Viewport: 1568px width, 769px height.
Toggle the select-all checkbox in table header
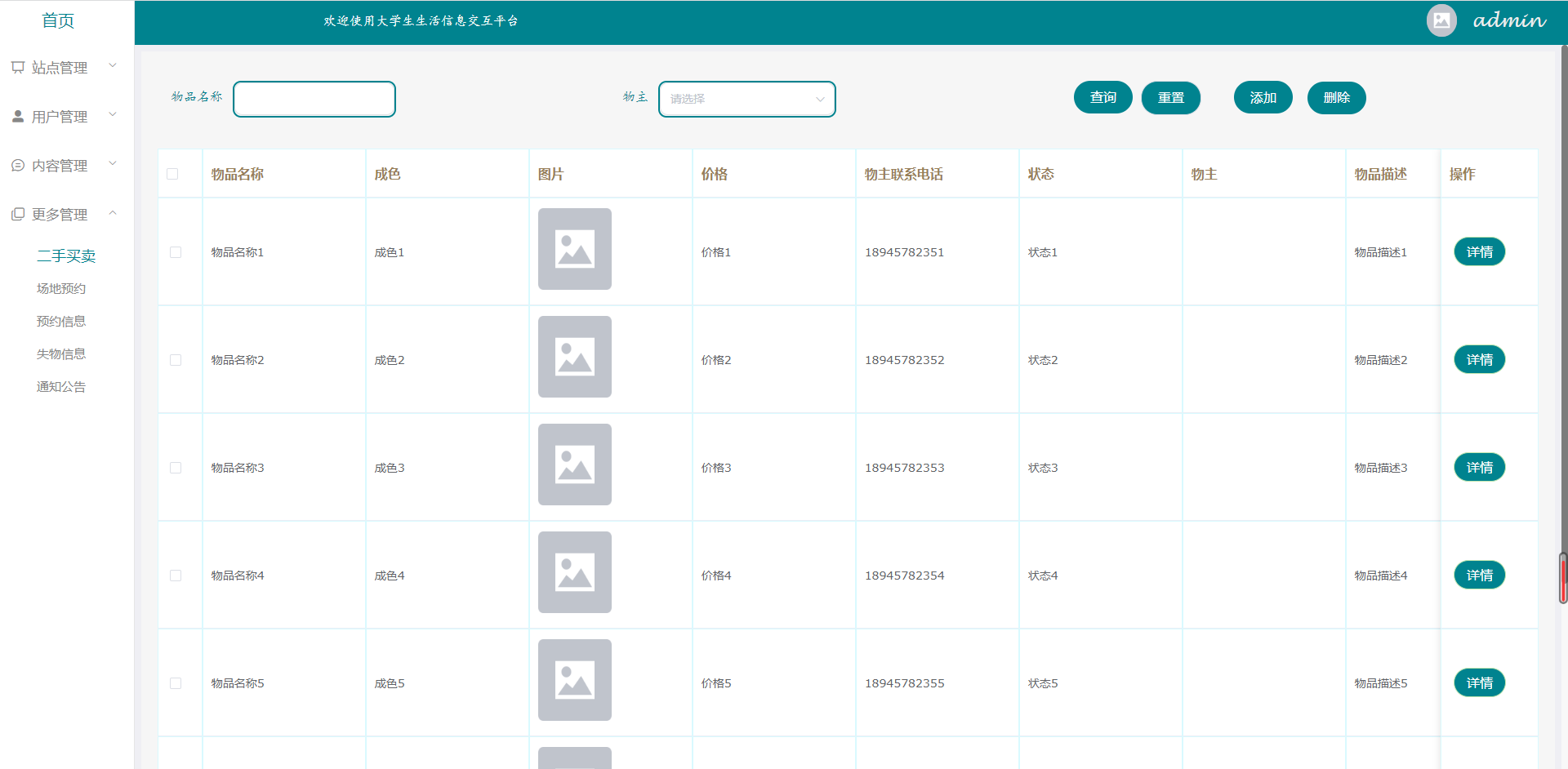point(172,174)
